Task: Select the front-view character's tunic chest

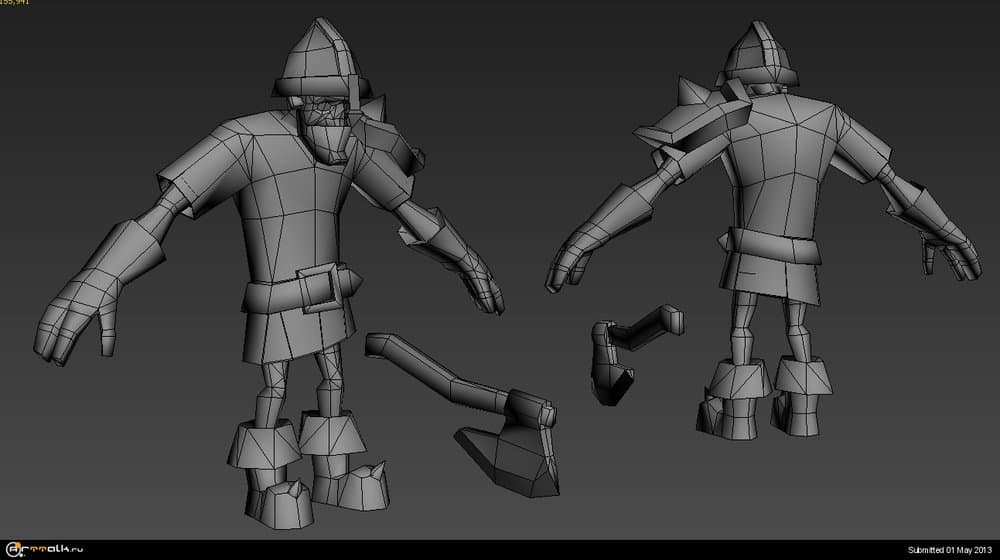Action: coord(300,200)
